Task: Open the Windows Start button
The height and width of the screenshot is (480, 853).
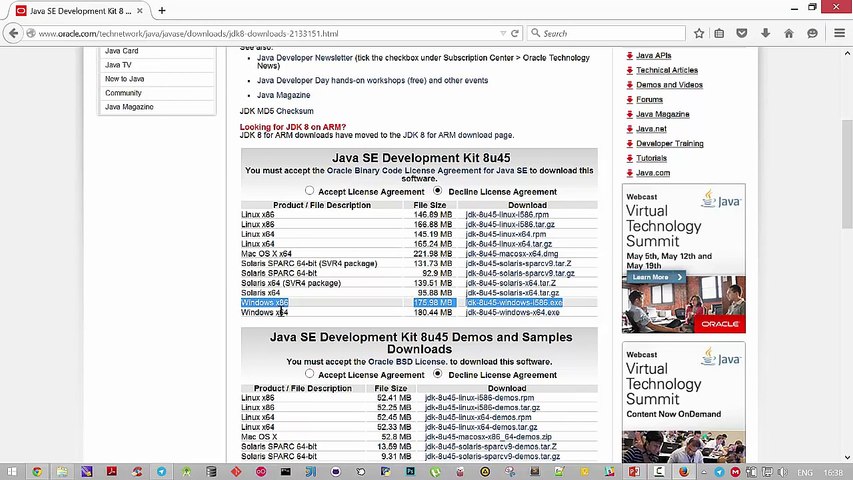Action: pos(11,471)
